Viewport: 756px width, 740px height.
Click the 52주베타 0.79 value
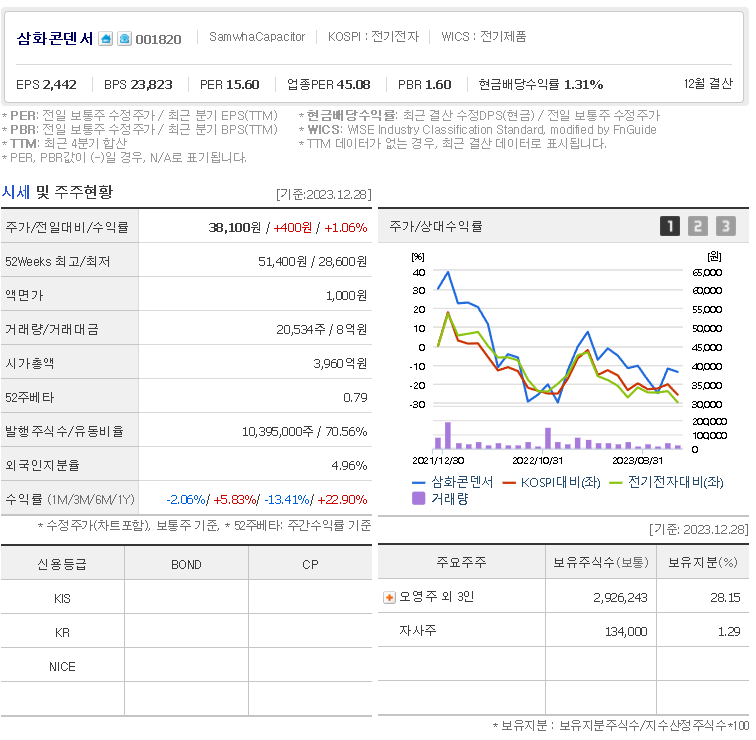pos(355,397)
